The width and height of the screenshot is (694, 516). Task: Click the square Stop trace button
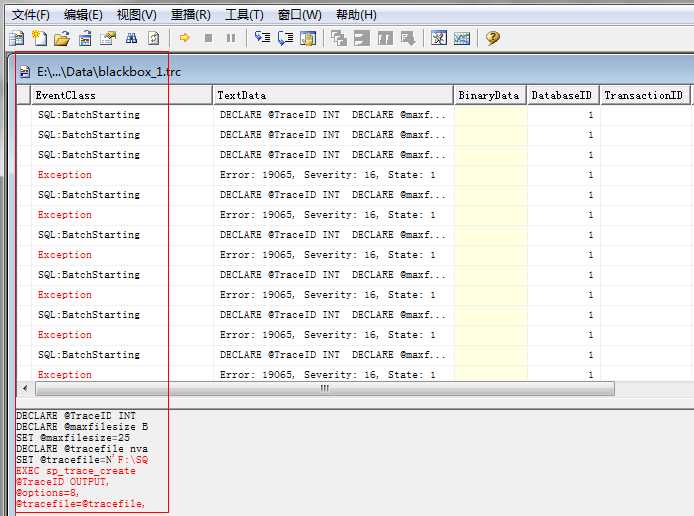208,38
